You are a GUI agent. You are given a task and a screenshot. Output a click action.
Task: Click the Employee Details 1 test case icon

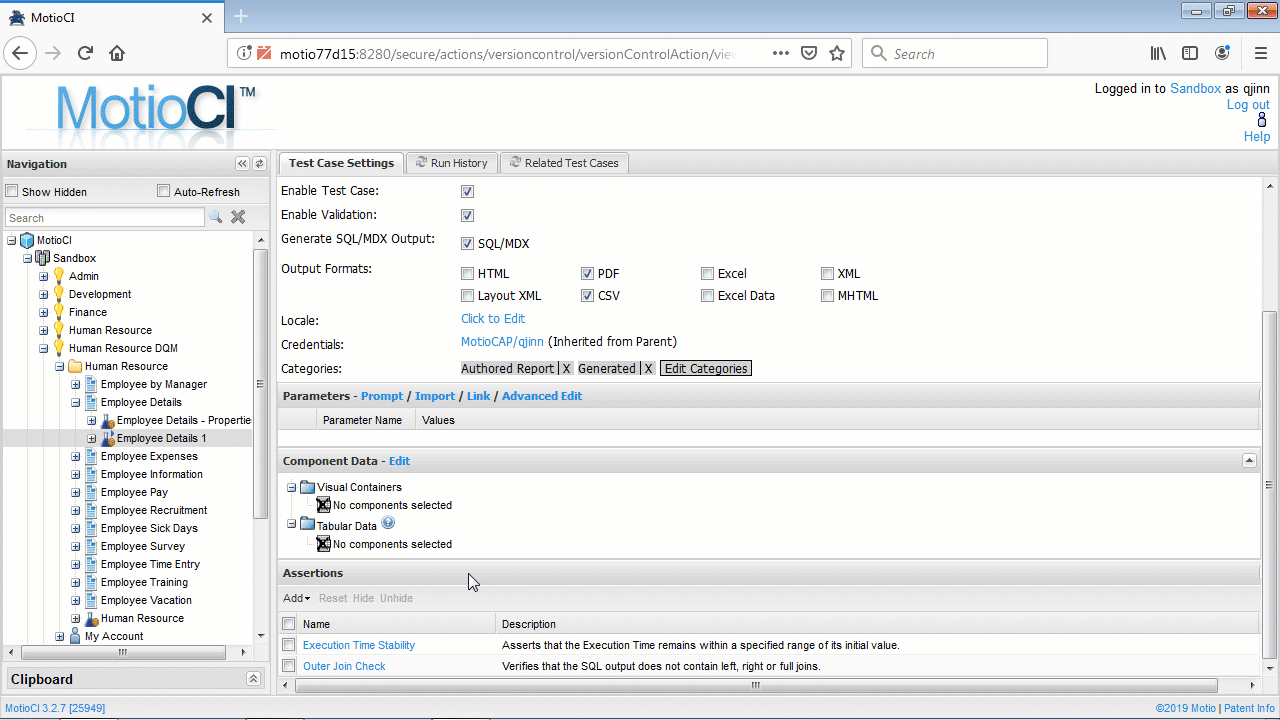click(x=108, y=438)
